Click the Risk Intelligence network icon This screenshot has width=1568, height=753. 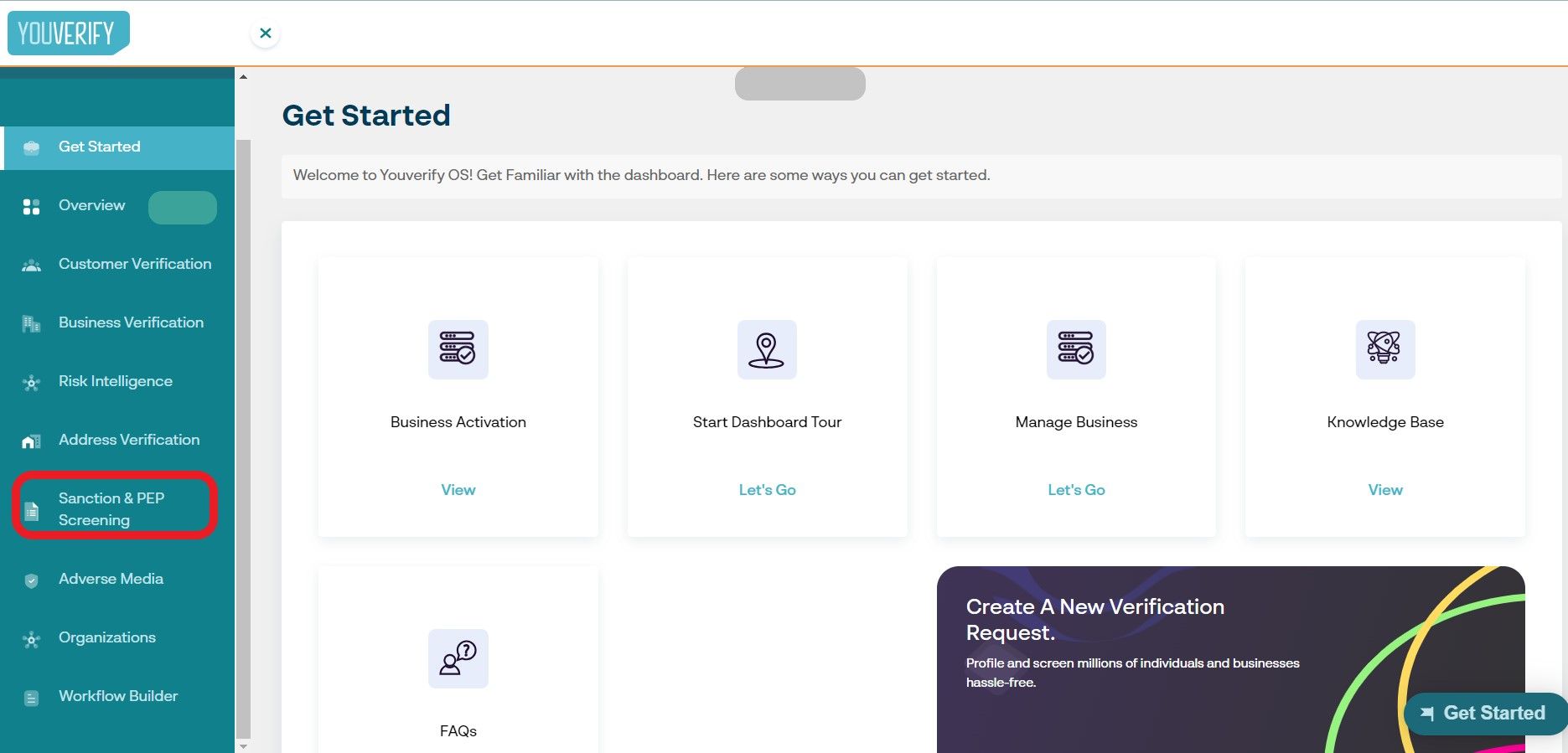click(32, 383)
